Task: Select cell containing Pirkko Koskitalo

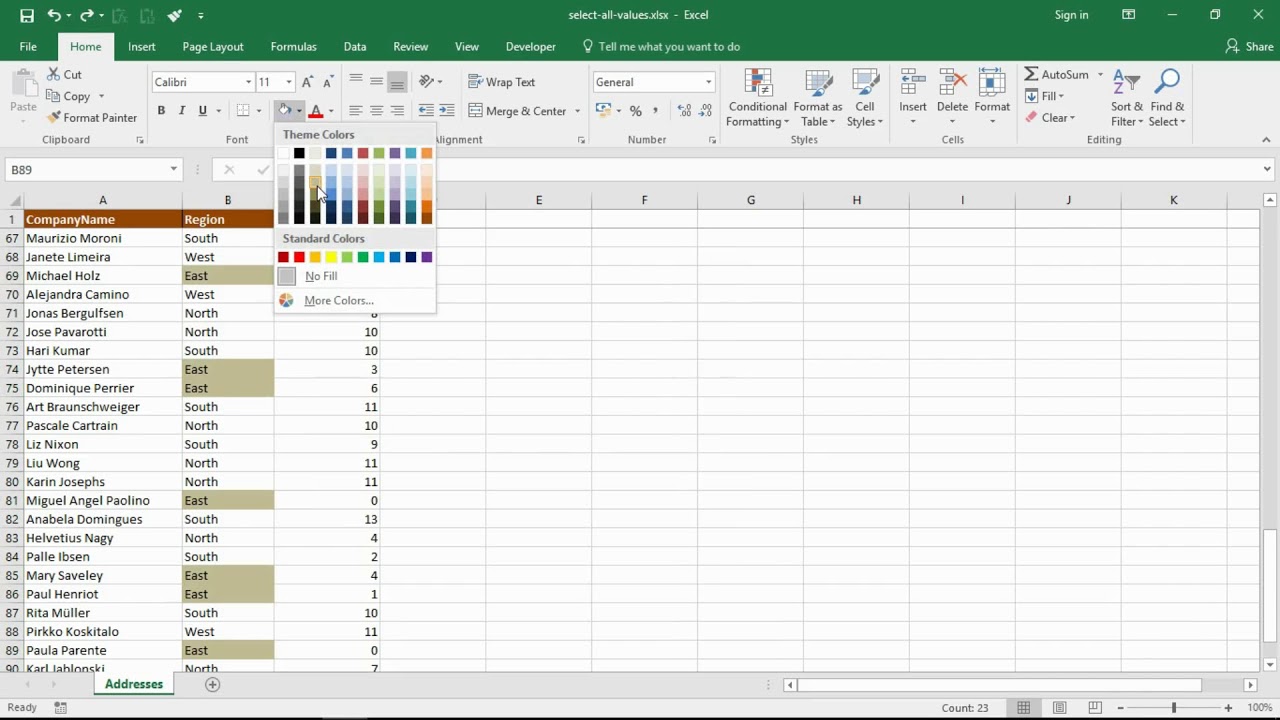Action: click(102, 632)
